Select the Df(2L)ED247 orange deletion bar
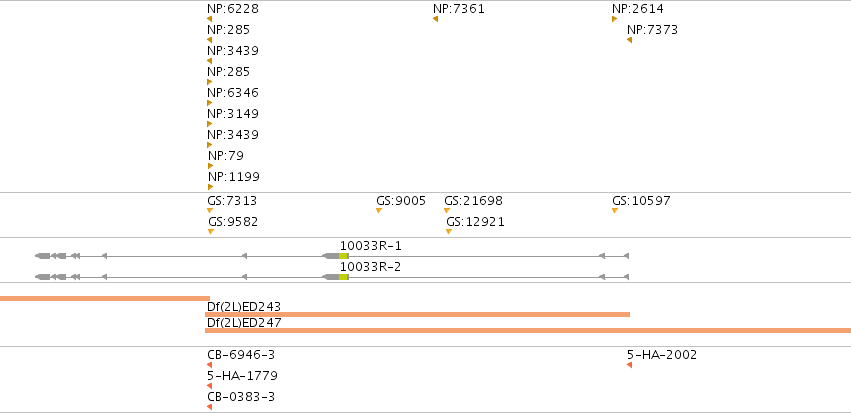This screenshot has width=851, height=413. click(528, 331)
